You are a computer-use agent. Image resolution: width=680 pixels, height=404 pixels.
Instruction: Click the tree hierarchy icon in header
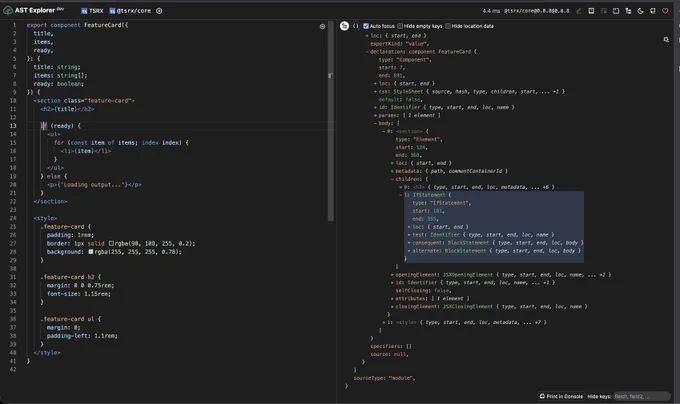pos(628,11)
